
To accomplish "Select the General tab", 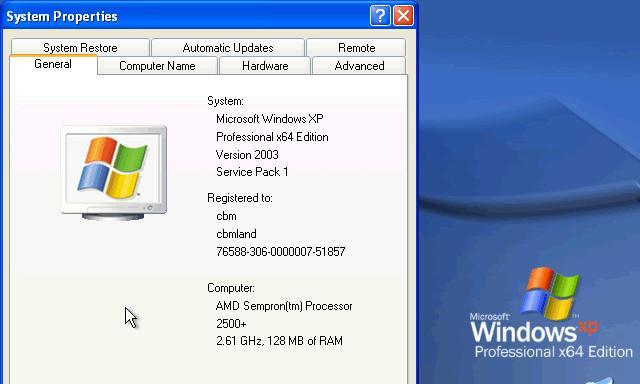I will click(53, 64).
